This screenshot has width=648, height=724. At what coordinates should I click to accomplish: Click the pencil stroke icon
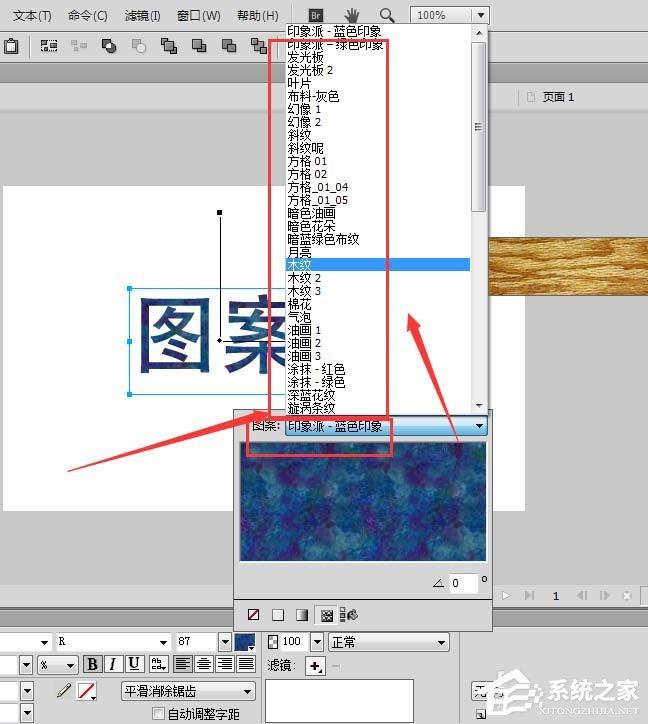(64, 691)
